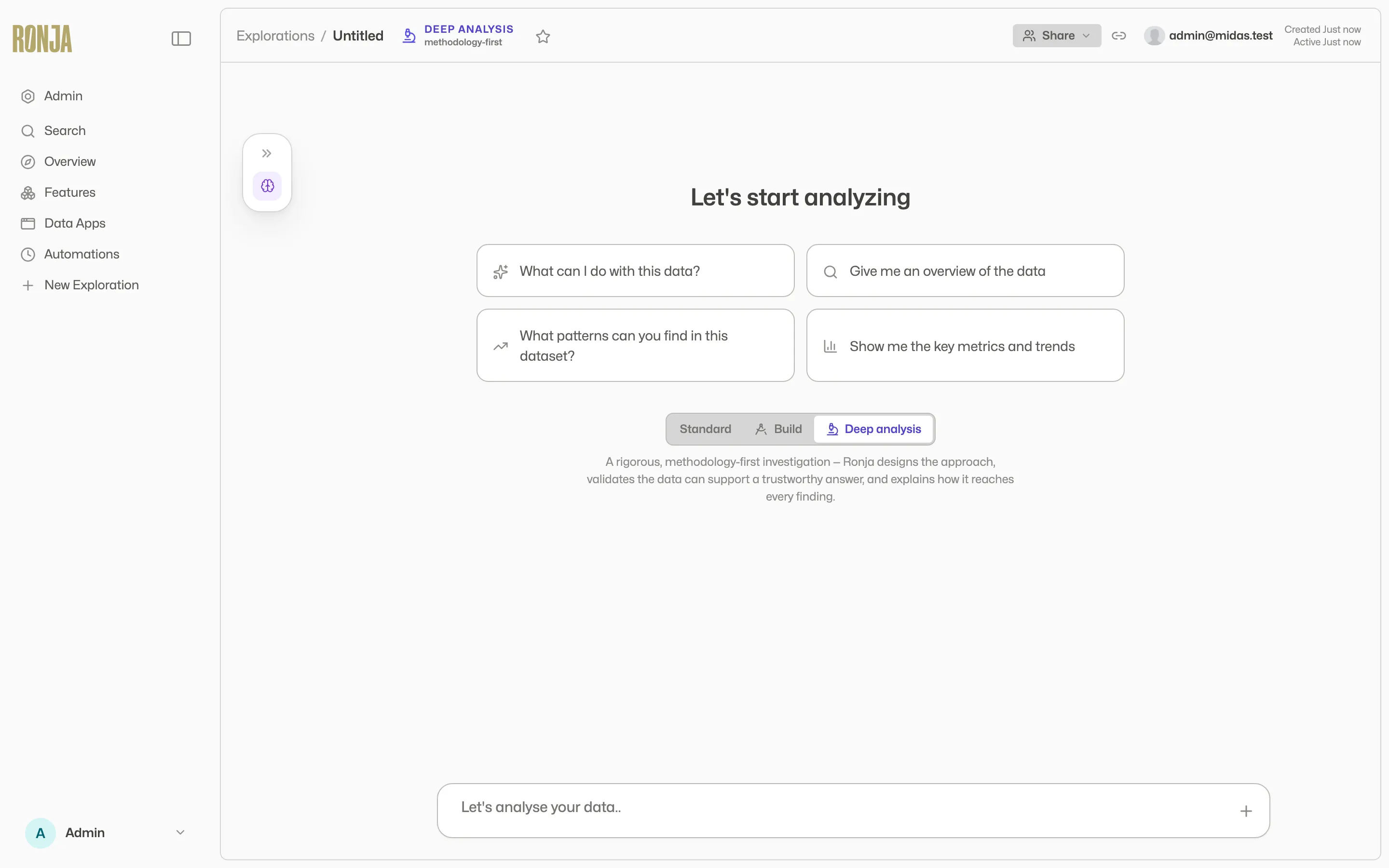Click the plus icon in the message box

(x=1246, y=811)
